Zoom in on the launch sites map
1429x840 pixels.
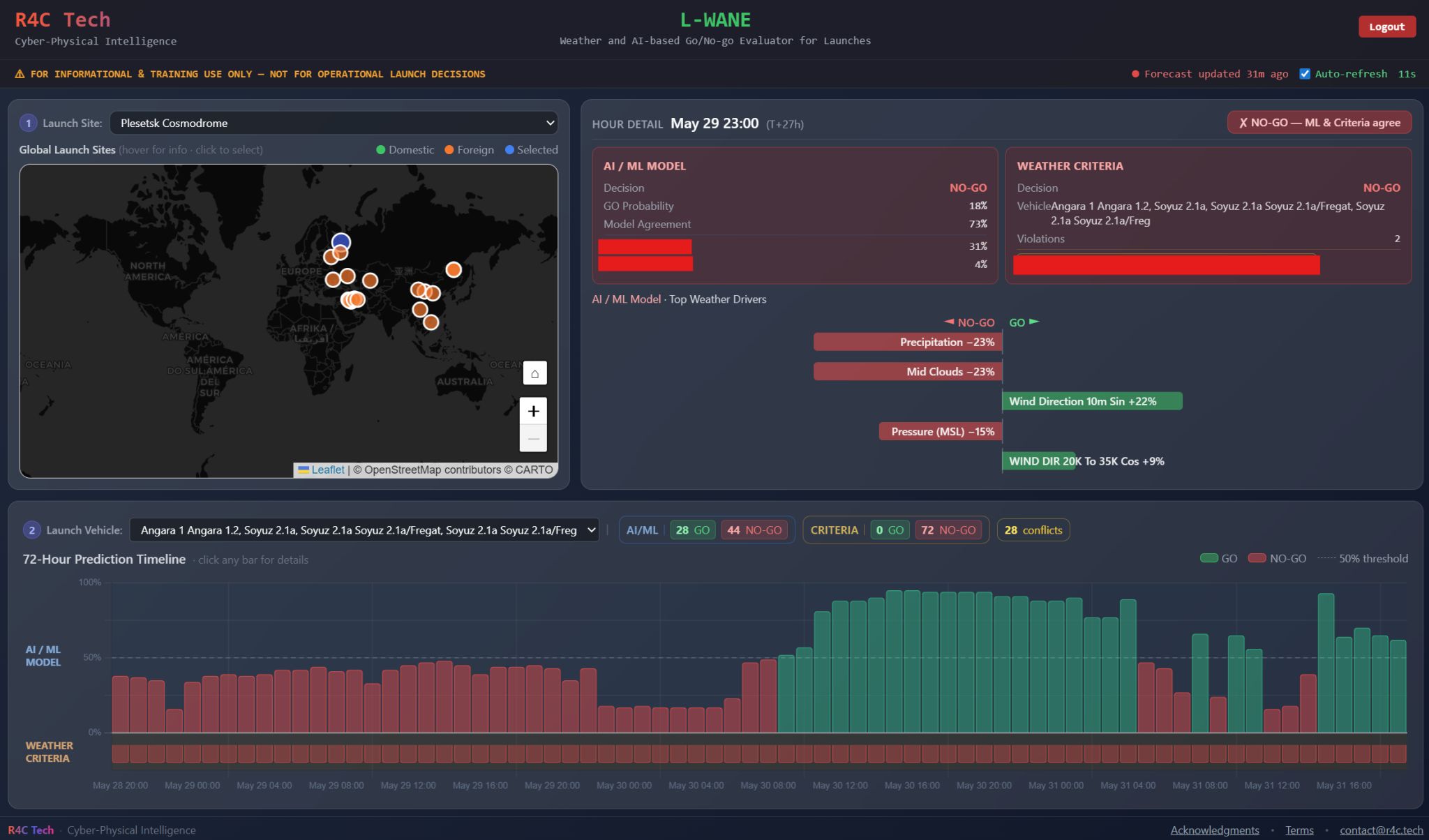tap(533, 411)
